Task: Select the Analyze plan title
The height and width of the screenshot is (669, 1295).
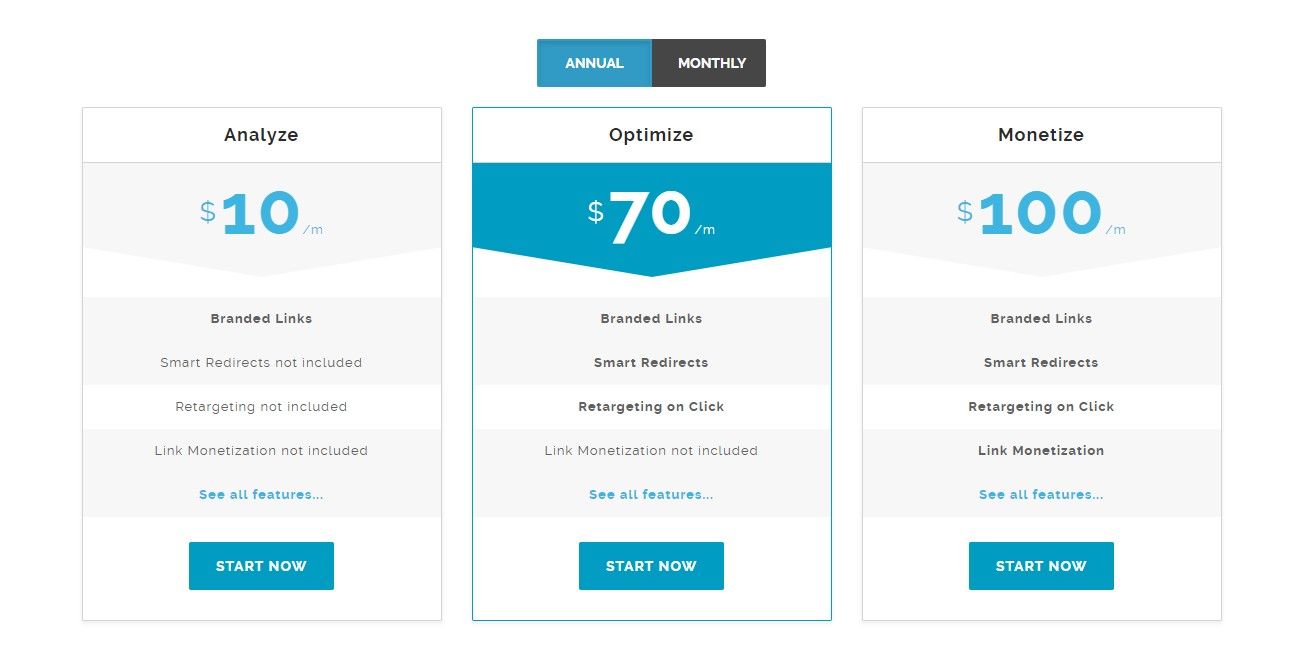Action: [261, 134]
